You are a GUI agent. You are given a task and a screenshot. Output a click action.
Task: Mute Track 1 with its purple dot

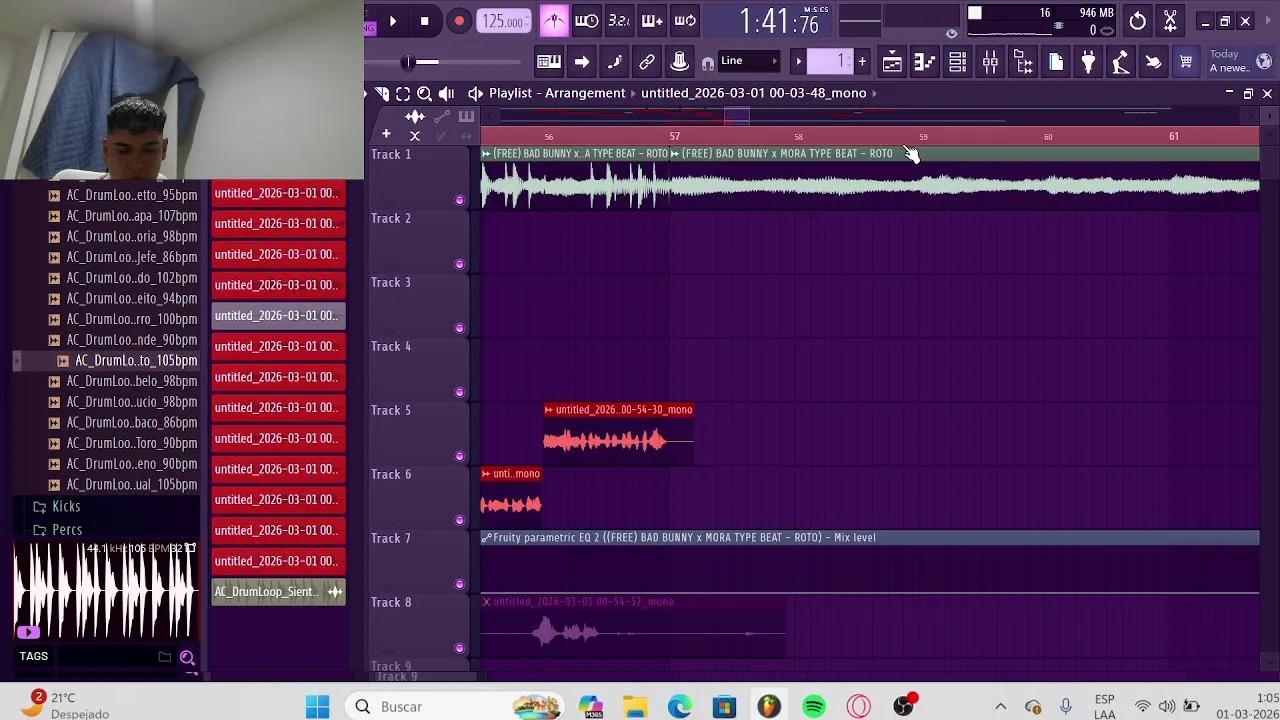459,200
